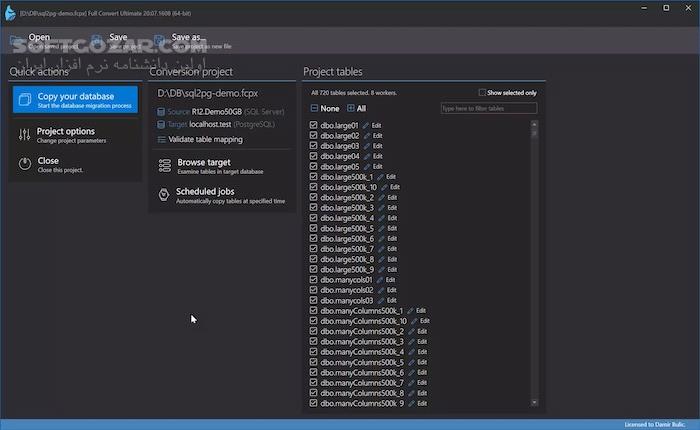Click pencil icon for dbo.manycols03
The height and width of the screenshot is (430, 700).
tap(381, 301)
